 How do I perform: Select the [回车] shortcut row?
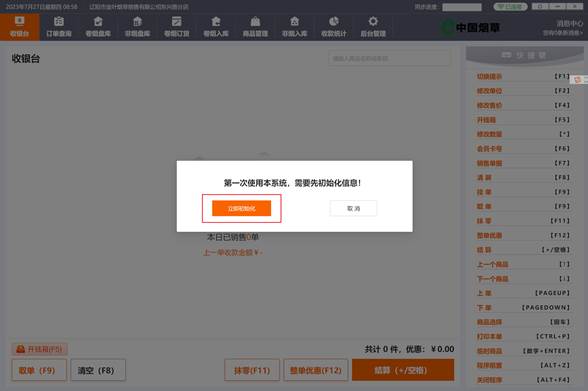coord(523,322)
